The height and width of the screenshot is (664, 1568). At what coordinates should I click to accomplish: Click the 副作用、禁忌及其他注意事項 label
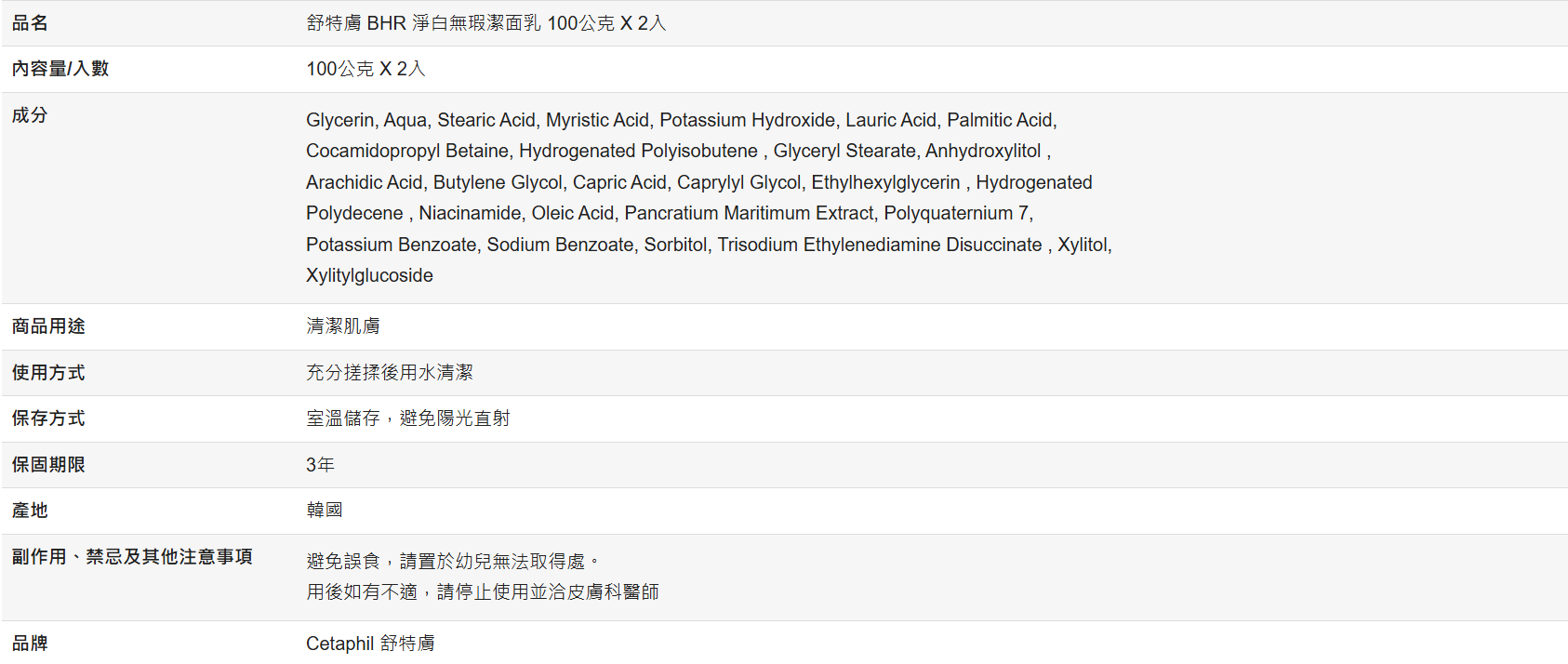[x=132, y=557]
